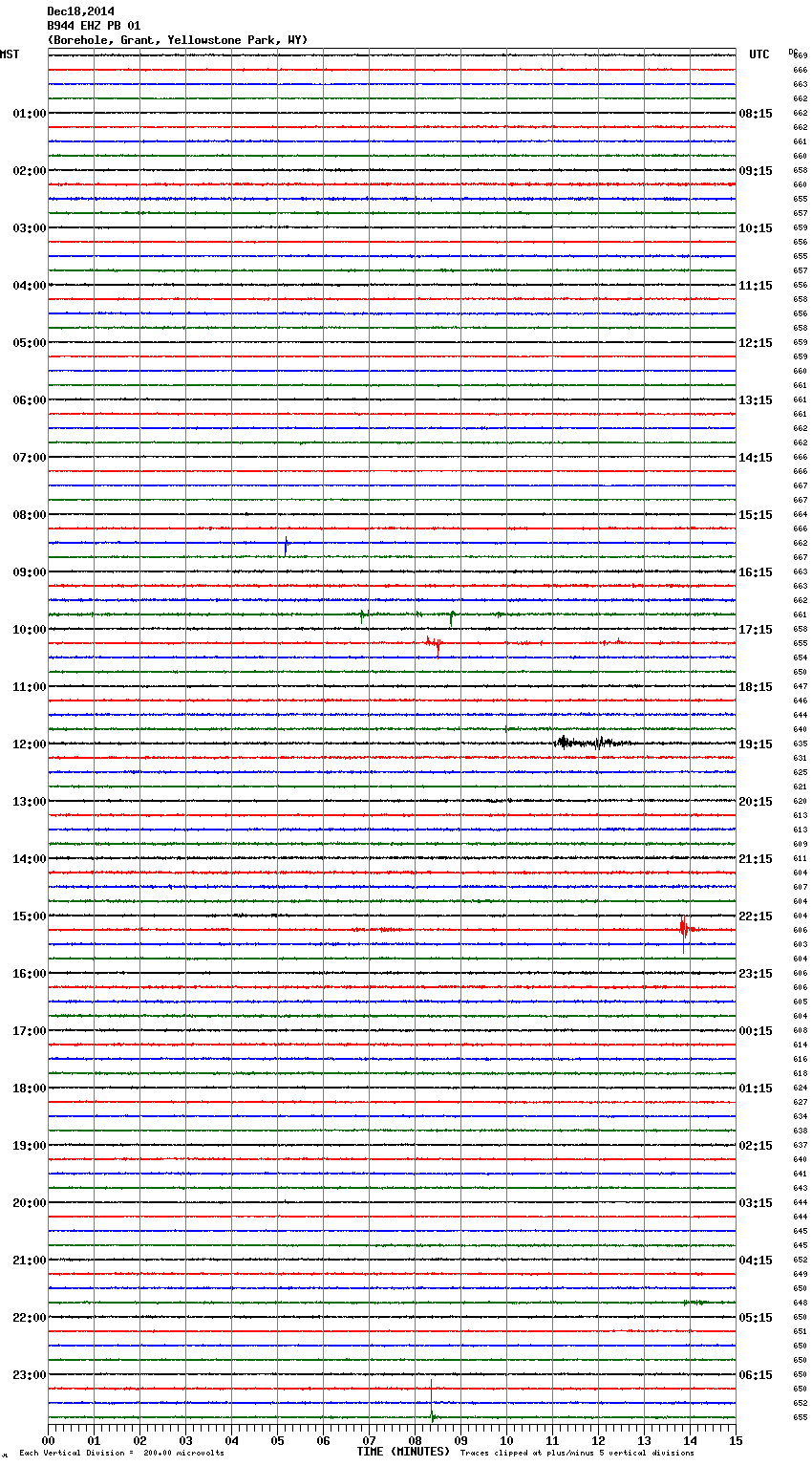812x1466 pixels.
Task: Select the 17:00 MST time label
Action: click(x=29, y=1031)
